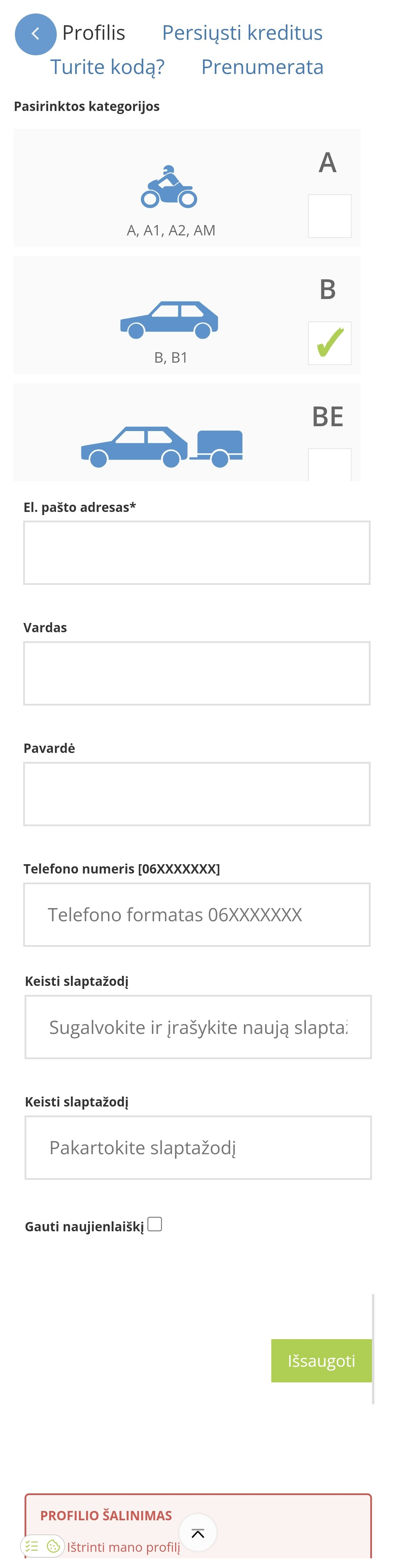Open cookie settings icon
Image resolution: width=418 pixels, height=1568 pixels.
tap(54, 1546)
